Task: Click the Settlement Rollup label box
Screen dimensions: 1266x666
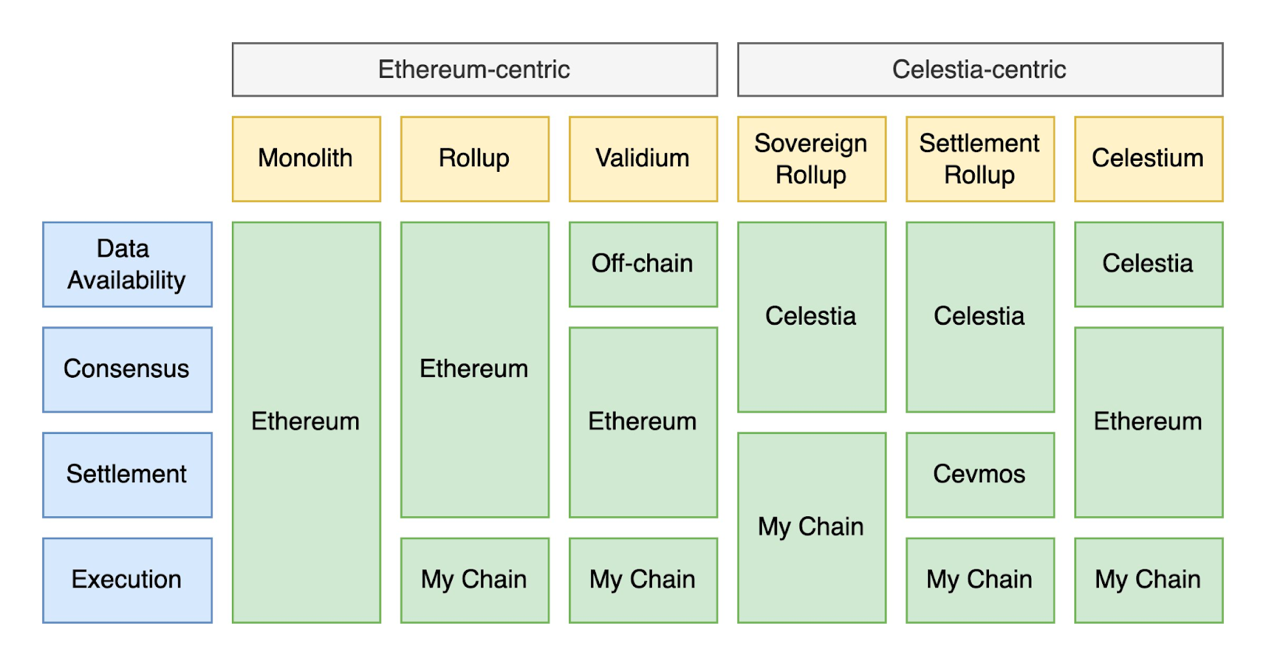Action: pos(979,158)
